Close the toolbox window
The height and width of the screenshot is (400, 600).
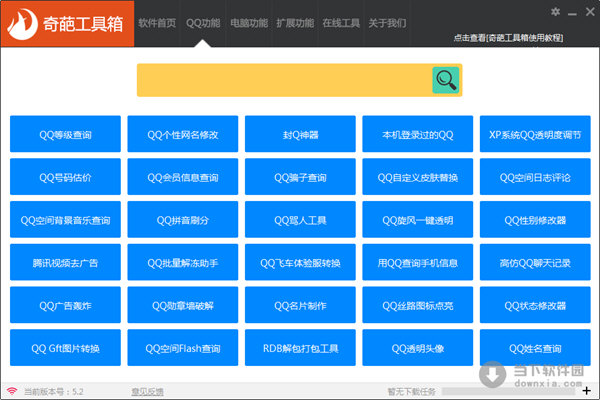pyautogui.click(x=590, y=12)
